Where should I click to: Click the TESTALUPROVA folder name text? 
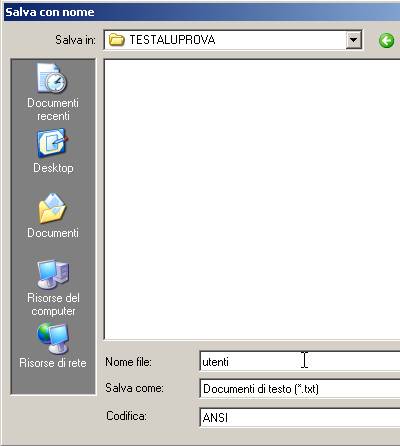click(172, 40)
